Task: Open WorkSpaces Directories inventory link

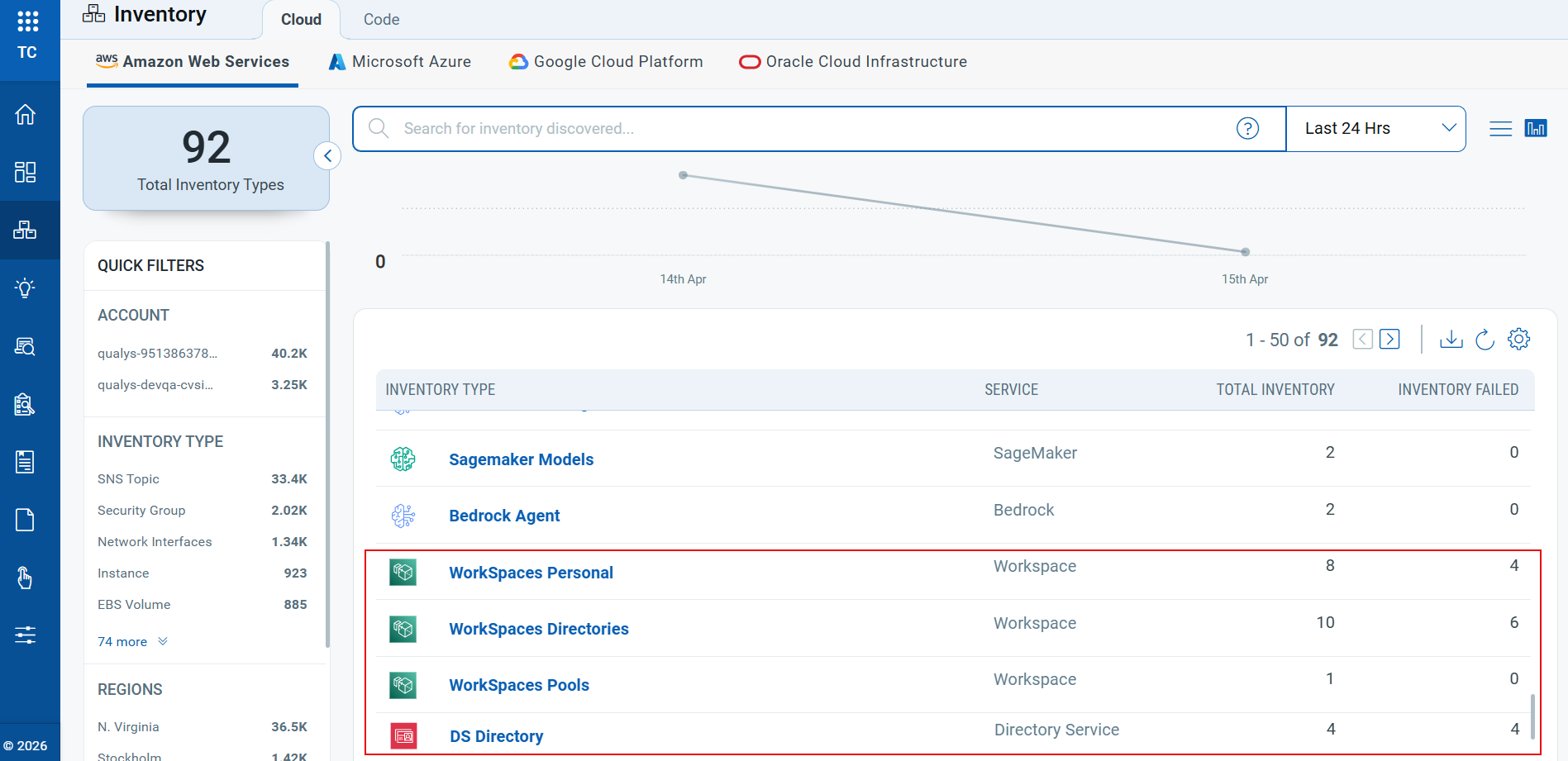Action: click(x=538, y=629)
